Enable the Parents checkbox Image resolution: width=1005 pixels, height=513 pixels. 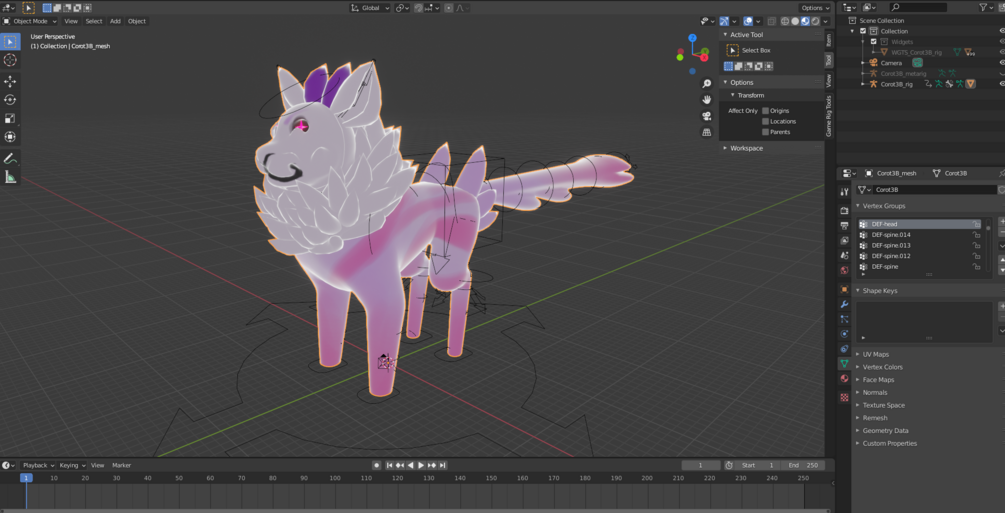click(765, 131)
